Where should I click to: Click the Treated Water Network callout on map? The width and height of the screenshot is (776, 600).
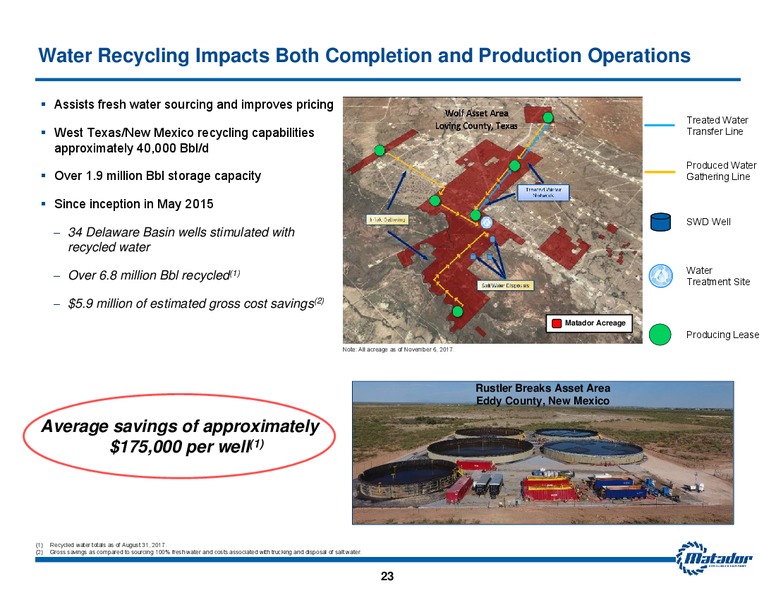click(x=543, y=192)
